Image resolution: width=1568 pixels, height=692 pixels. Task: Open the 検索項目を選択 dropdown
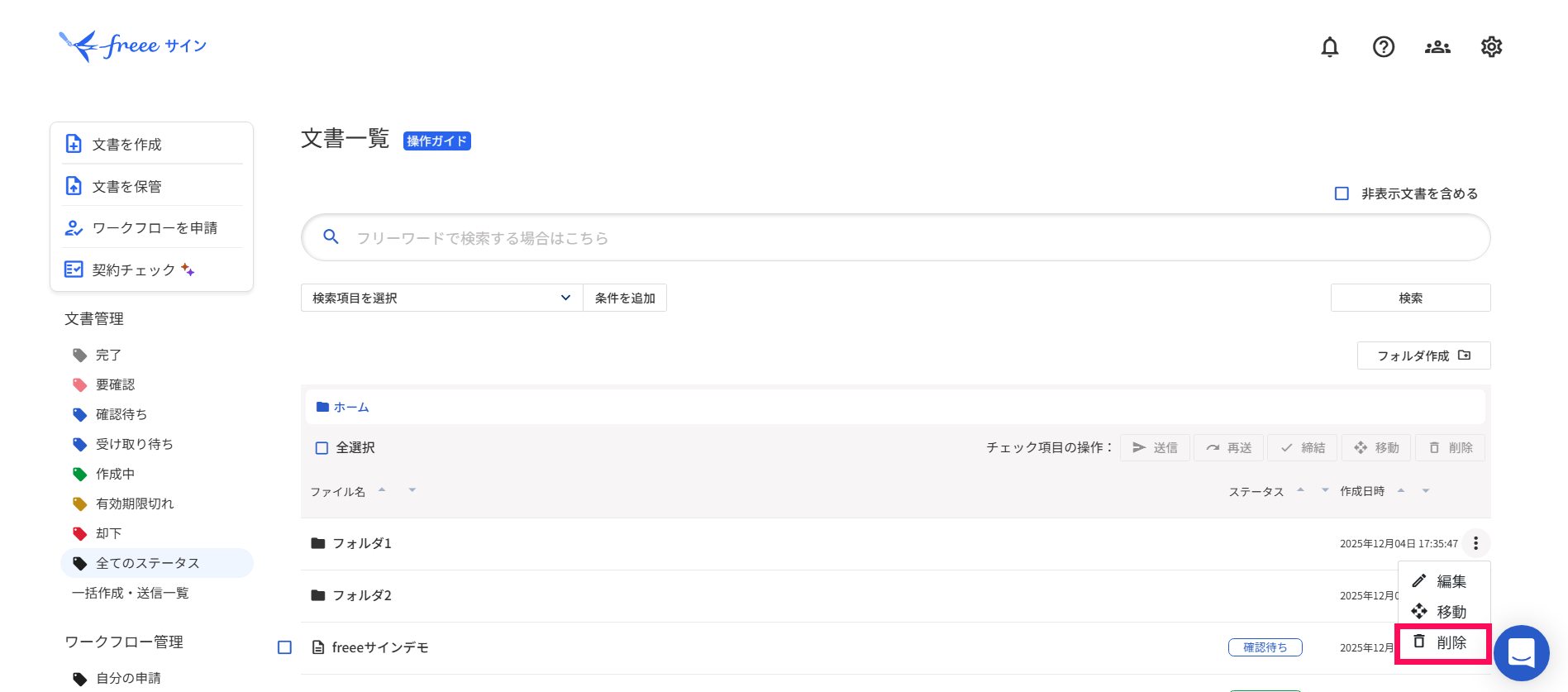(441, 298)
